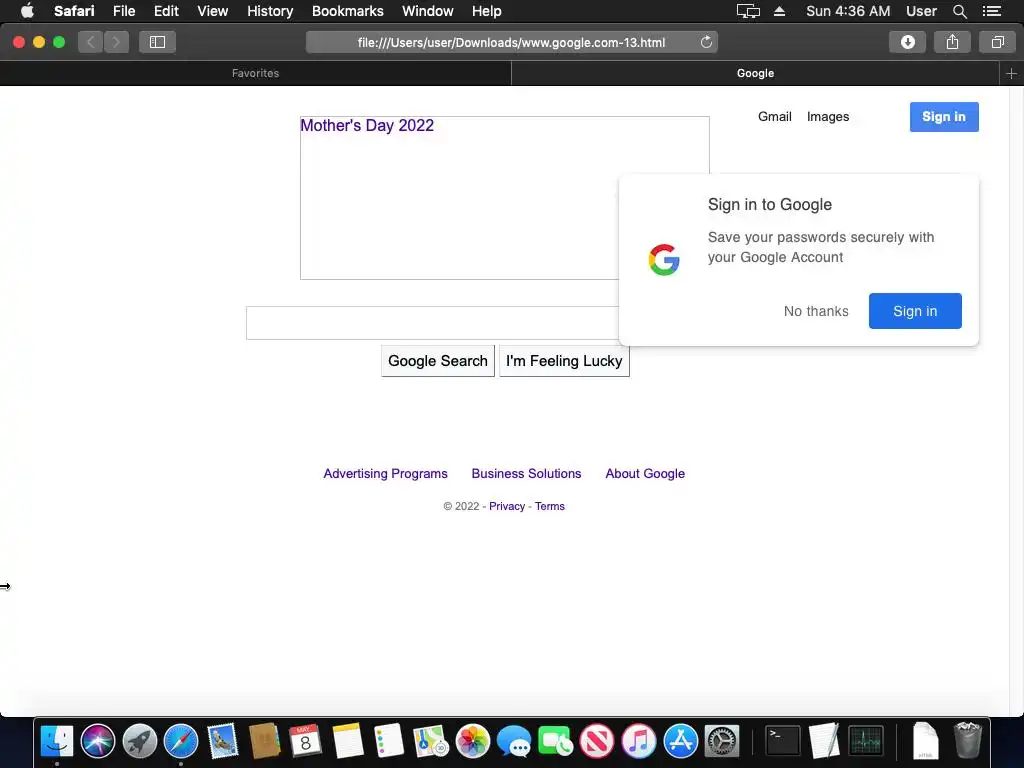1024x768 pixels.
Task: Dismiss popup with No thanks
Action: [x=816, y=311]
